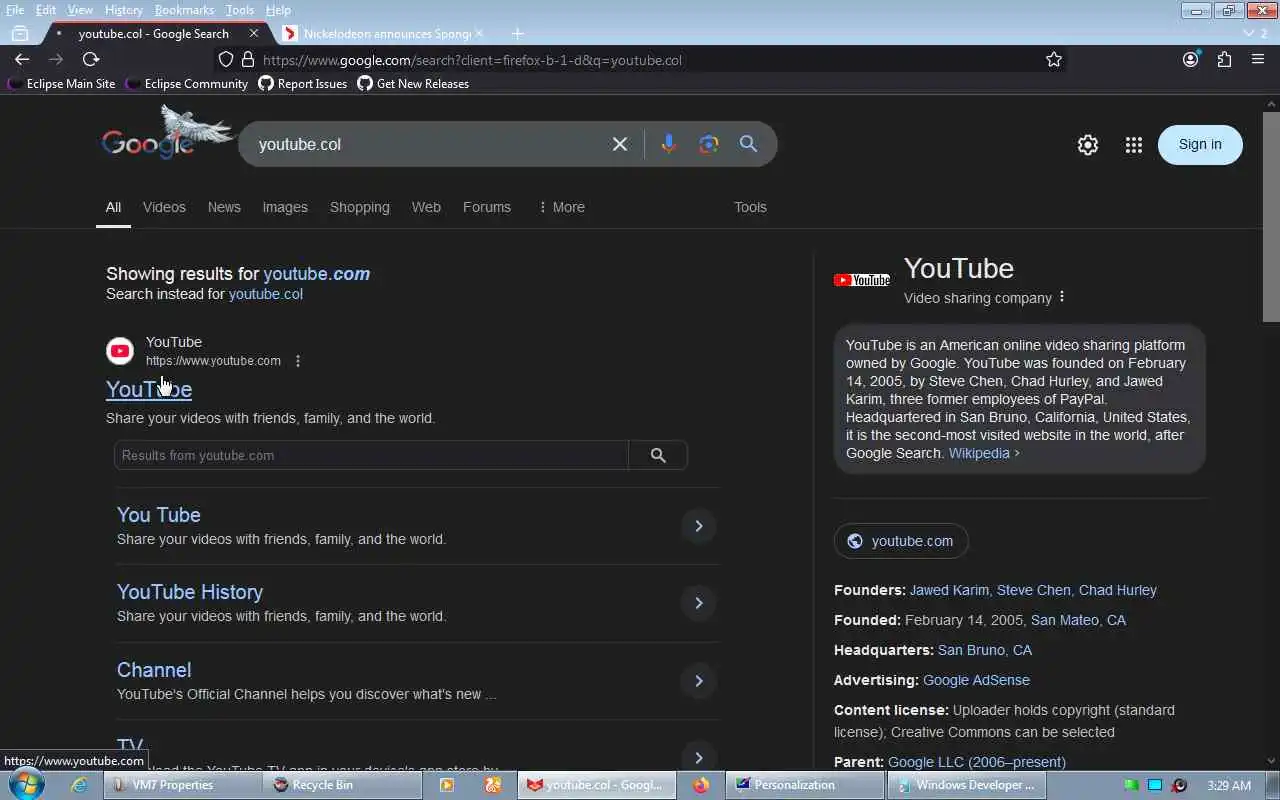Switch to Personalization window in taskbar
The height and width of the screenshot is (800, 1280).
pyautogui.click(x=806, y=785)
